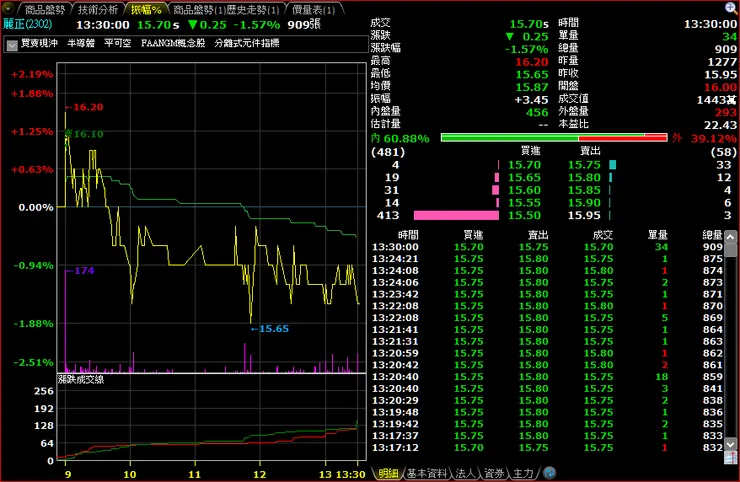The width and height of the screenshot is (740, 482).
Task: Select the 13:19:48 trade row
Action: (547, 412)
